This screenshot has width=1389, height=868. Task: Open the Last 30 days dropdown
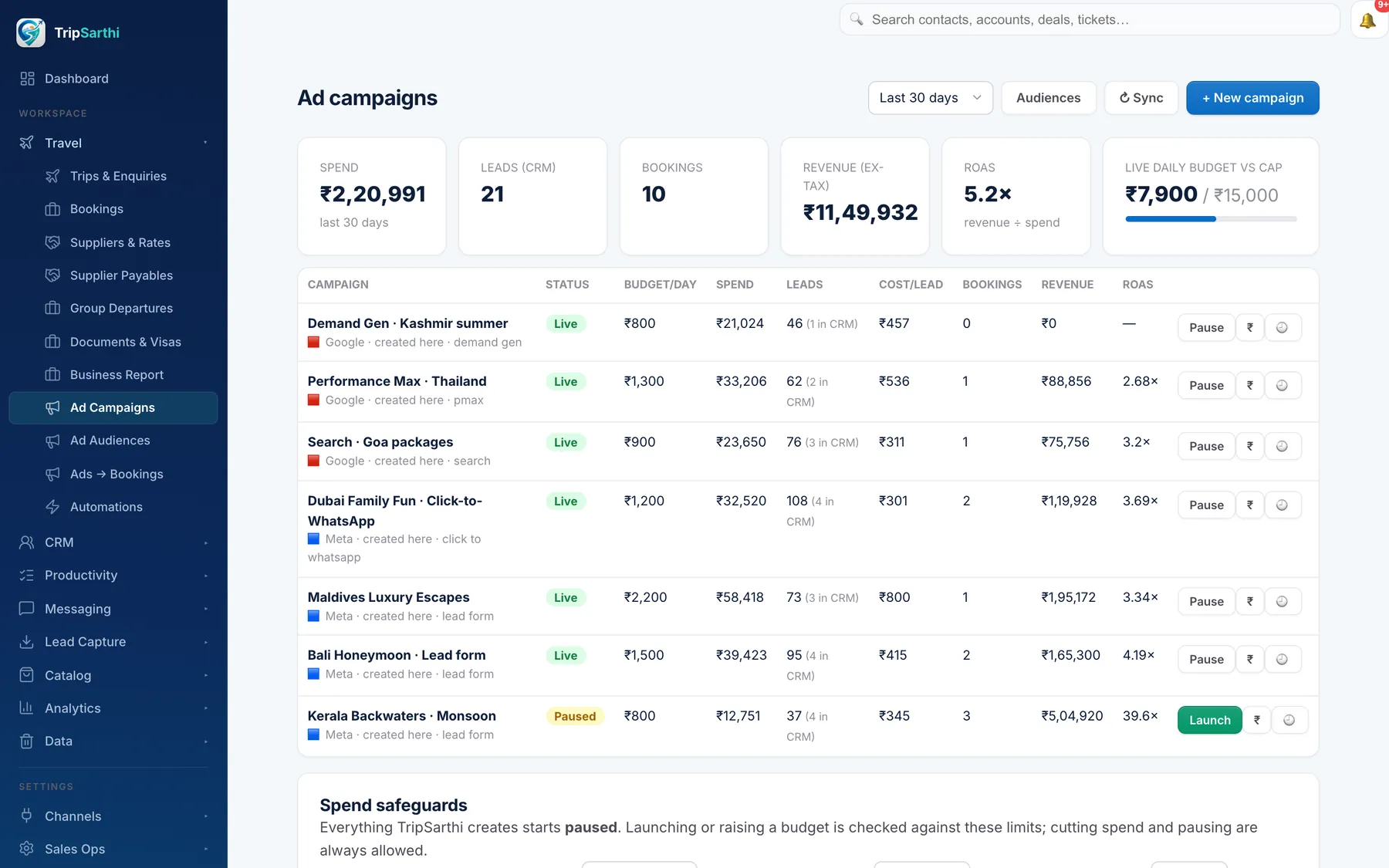coord(930,98)
